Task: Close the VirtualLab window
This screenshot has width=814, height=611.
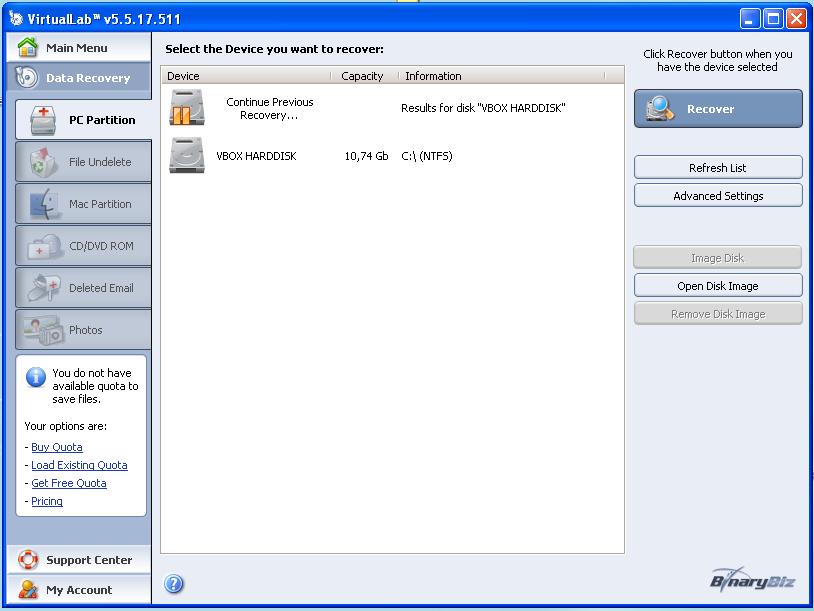Action: coord(796,19)
